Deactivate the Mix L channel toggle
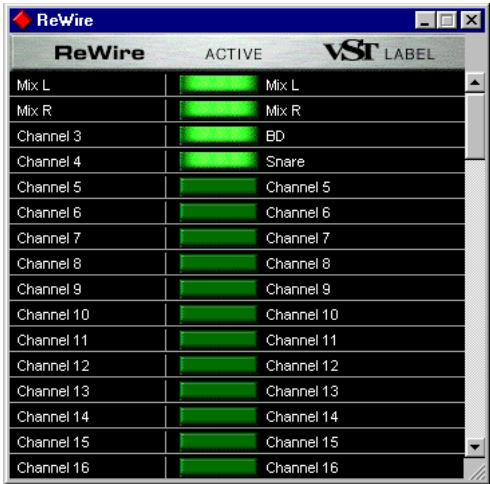Screen dimensions: 490x484 click(x=218, y=84)
